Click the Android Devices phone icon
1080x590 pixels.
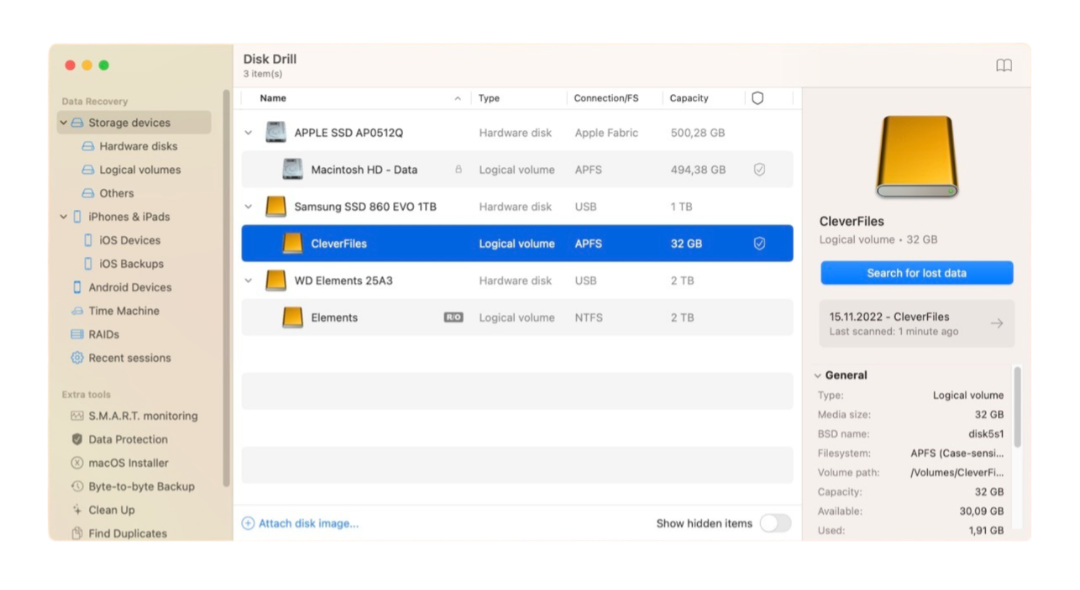point(77,287)
